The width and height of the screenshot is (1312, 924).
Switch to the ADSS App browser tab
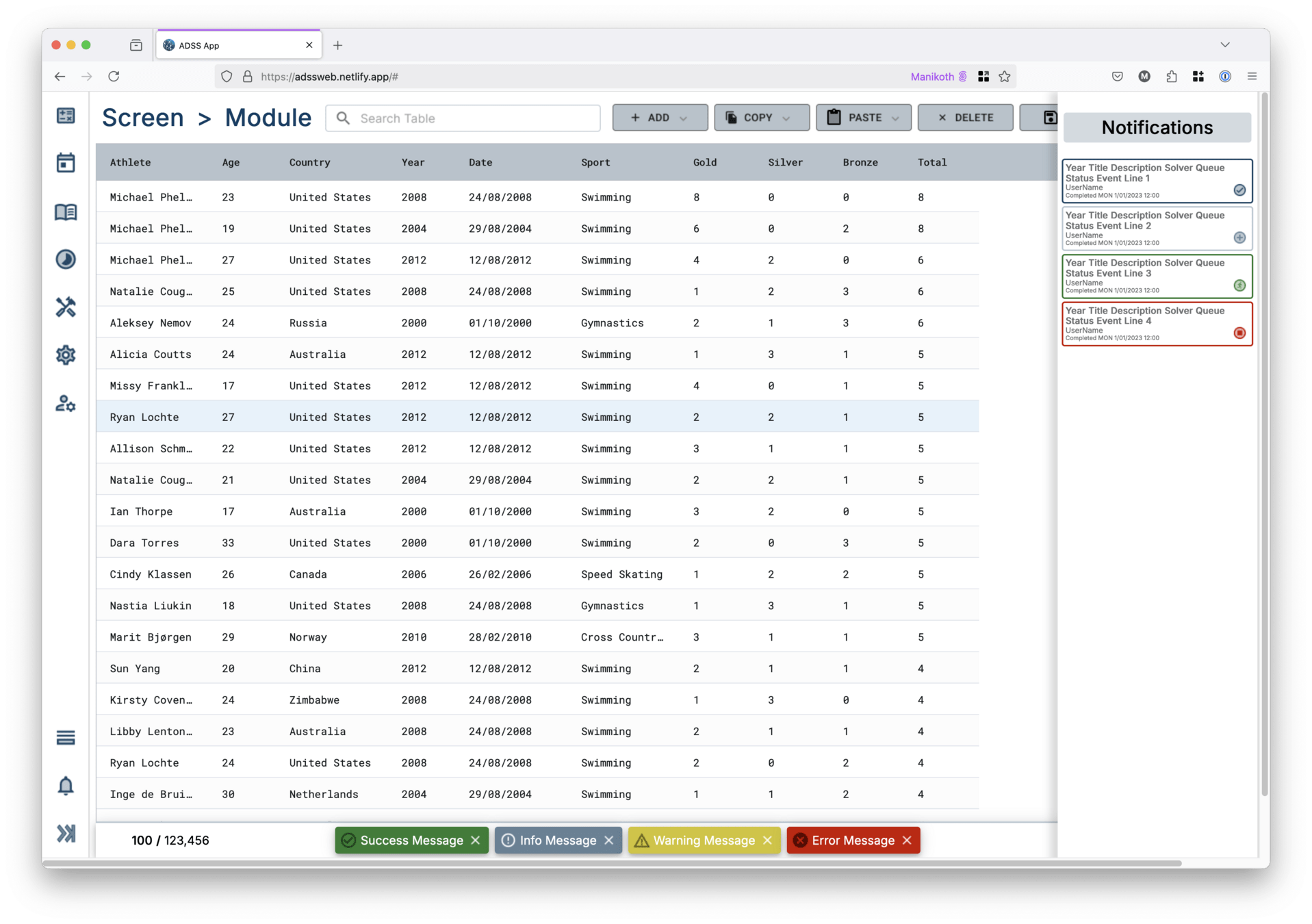233,45
